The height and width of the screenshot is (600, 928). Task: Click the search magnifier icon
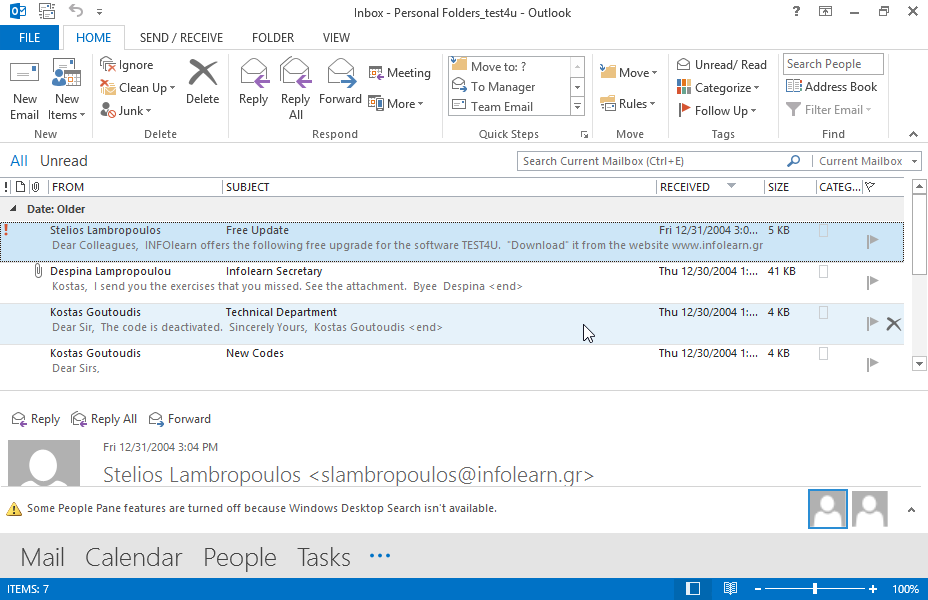point(794,161)
